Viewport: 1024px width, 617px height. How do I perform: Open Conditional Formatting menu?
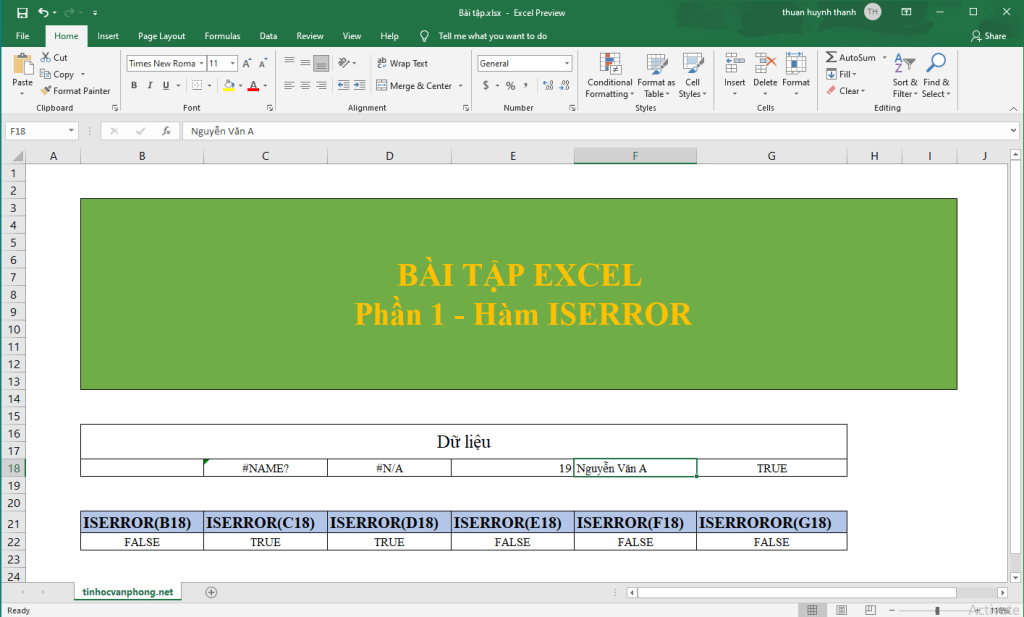[x=610, y=76]
